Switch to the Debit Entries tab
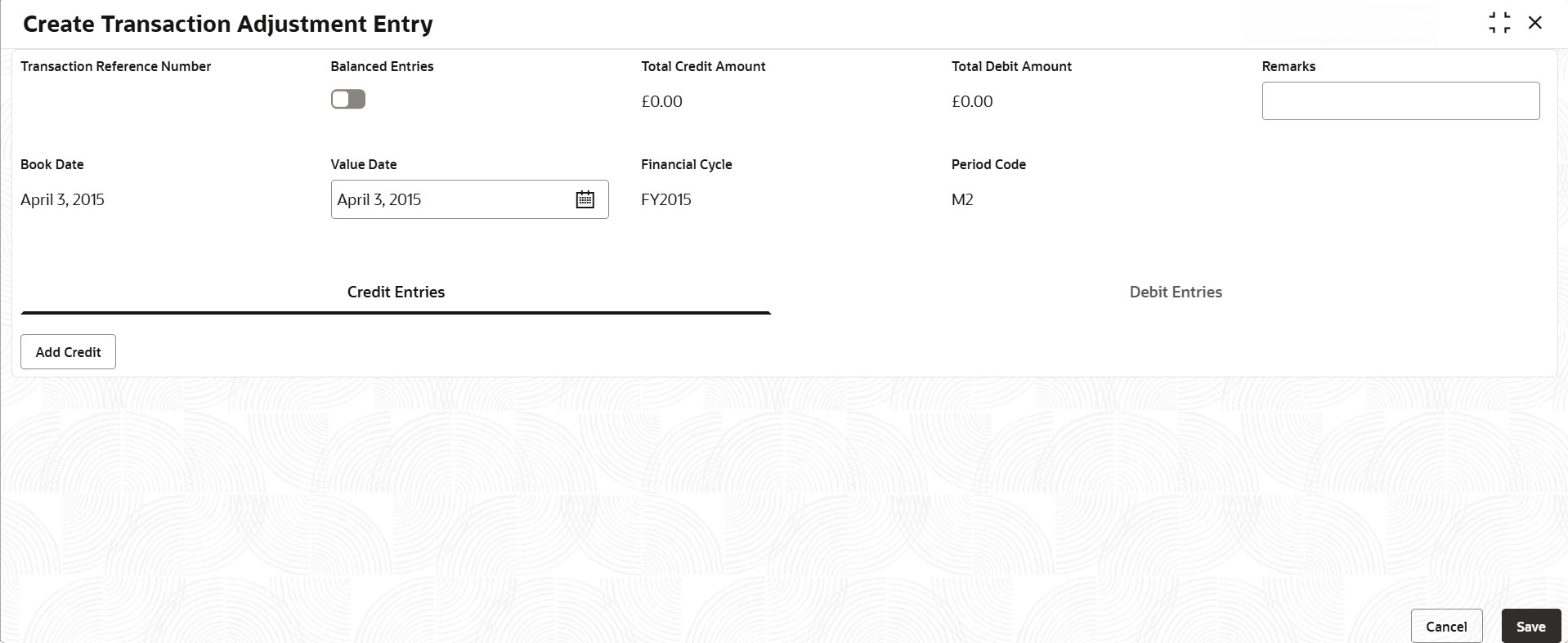1568x643 pixels. coord(1175,292)
